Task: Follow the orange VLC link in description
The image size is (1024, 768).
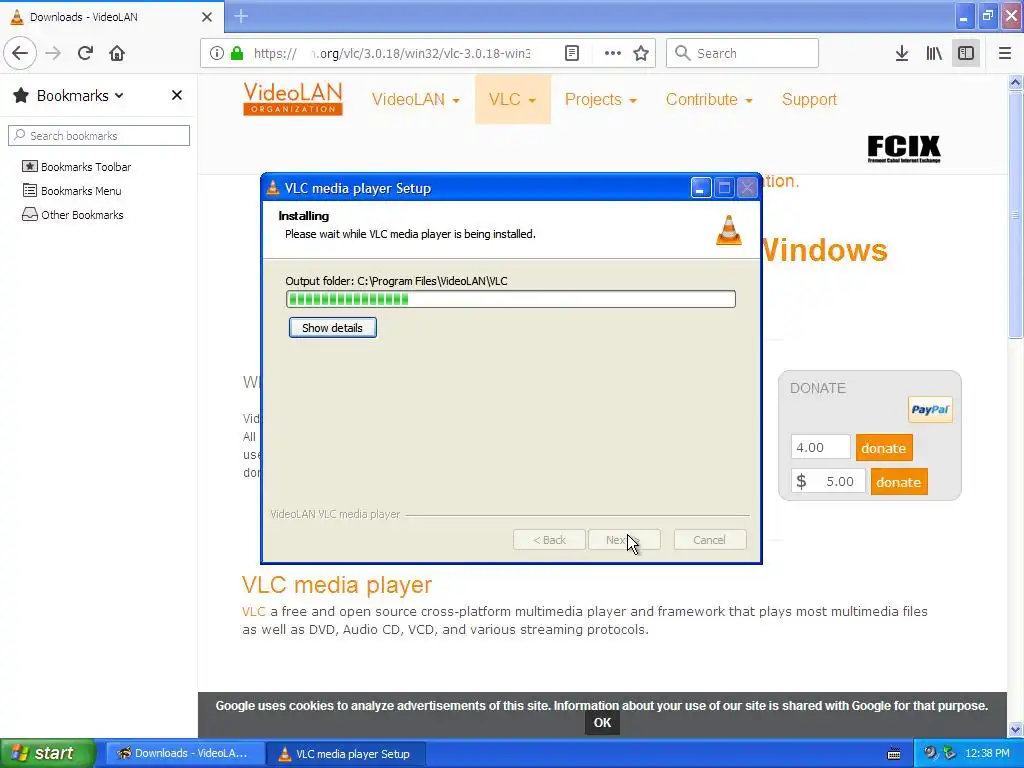Action: (253, 612)
